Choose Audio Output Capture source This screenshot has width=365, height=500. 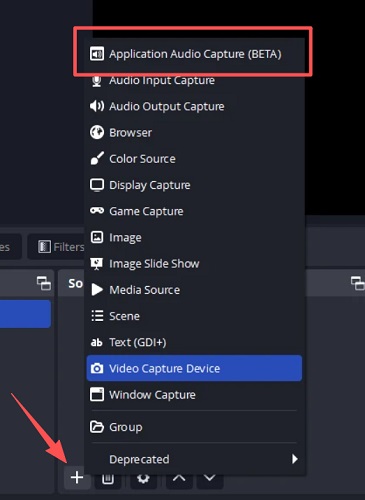pos(194,106)
